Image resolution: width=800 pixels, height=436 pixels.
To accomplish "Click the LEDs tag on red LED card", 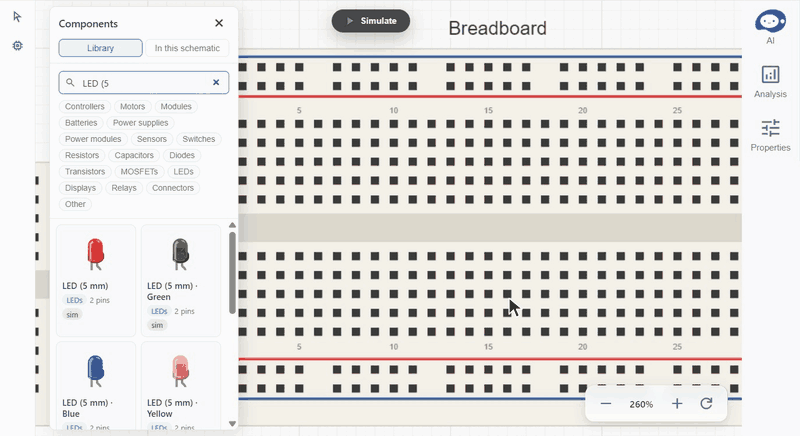I will (74, 300).
